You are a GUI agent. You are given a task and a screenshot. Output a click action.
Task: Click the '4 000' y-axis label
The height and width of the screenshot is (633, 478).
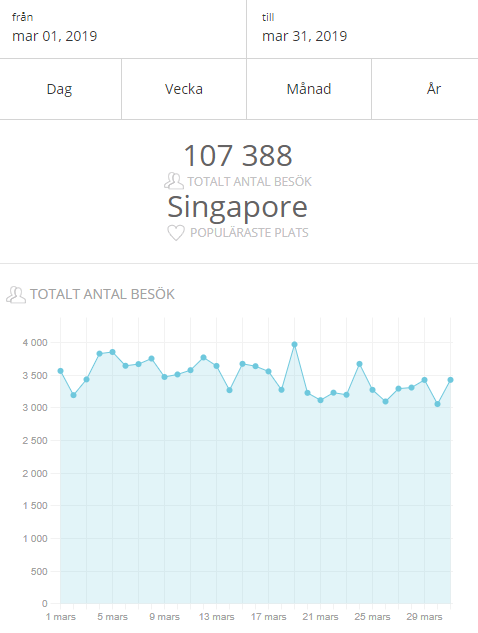(35, 343)
